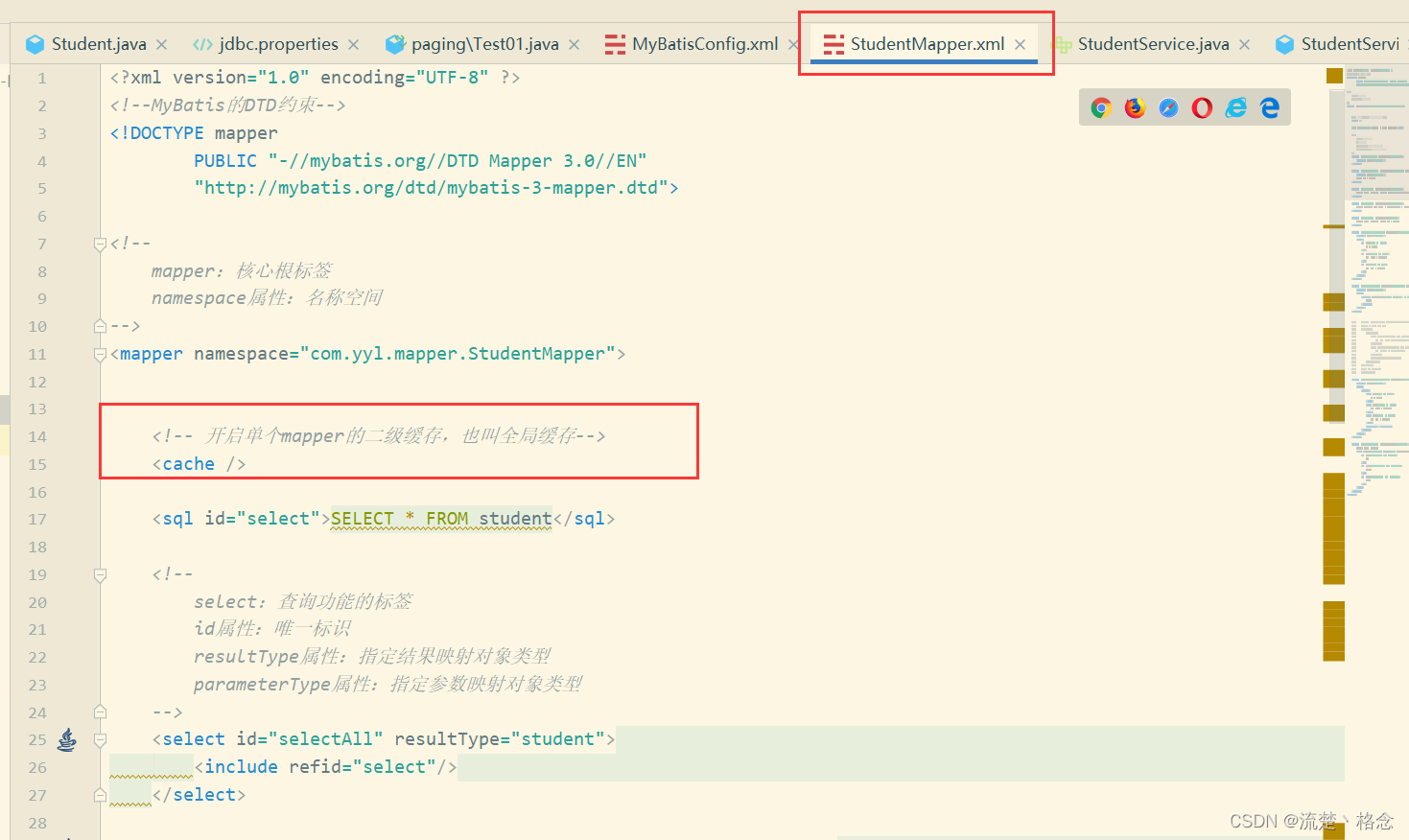Click fold end marker at line 24
The height and width of the screenshot is (840, 1409).
tap(100, 712)
